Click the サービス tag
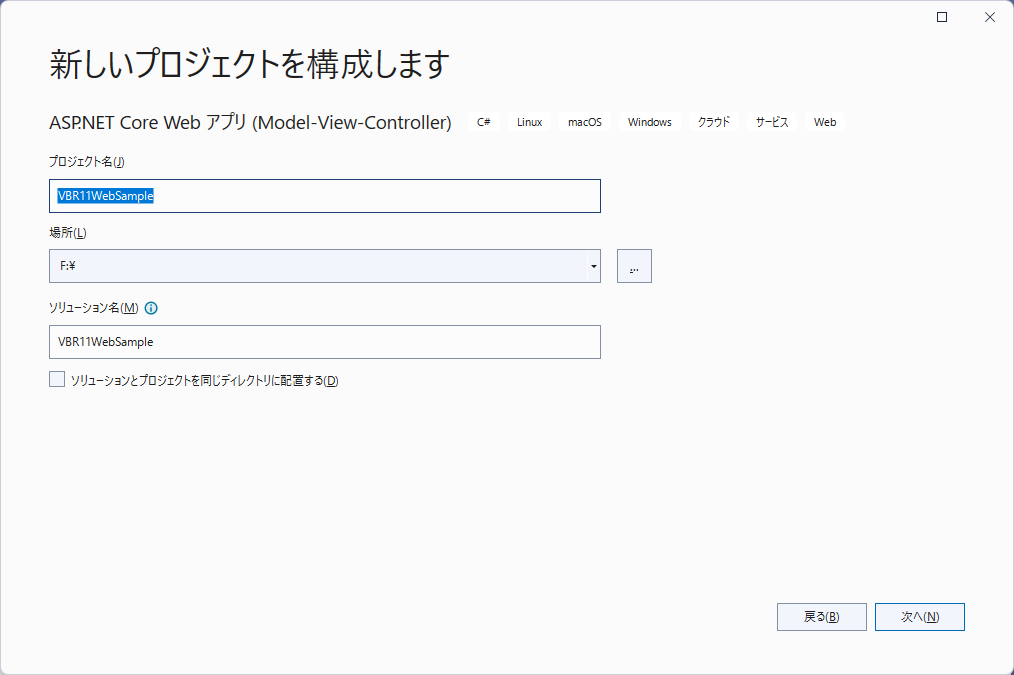This screenshot has height=675, width=1014. point(772,122)
